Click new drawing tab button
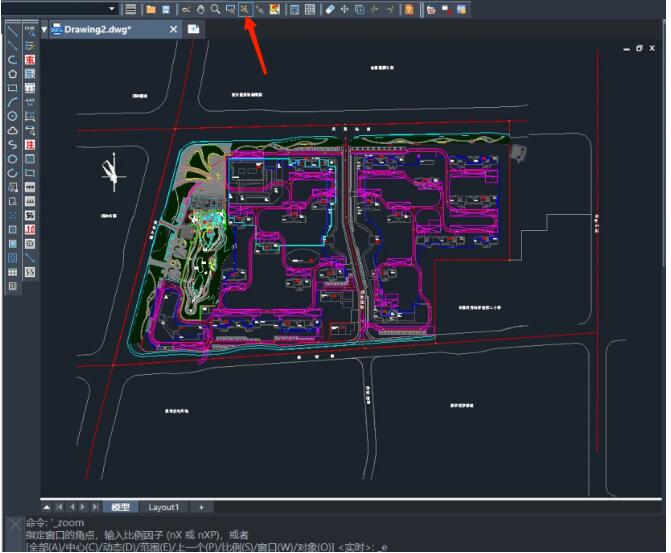 pyautogui.click(x=193, y=30)
